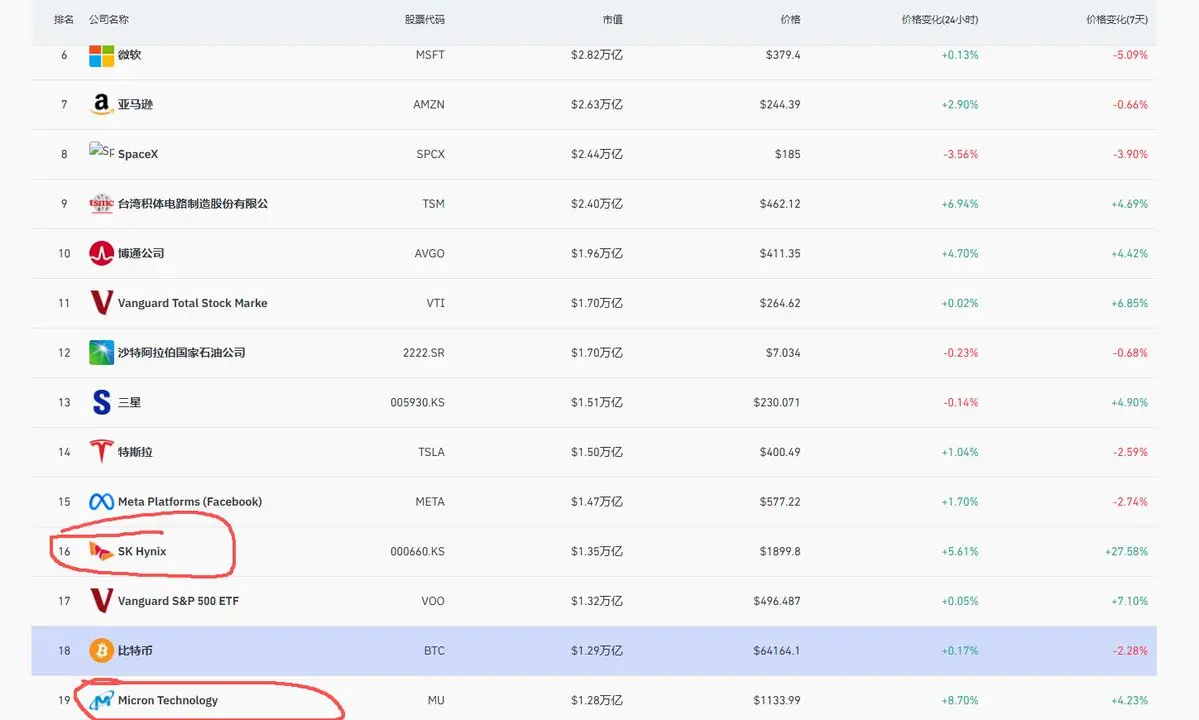
Task: Click the rank number 13 cell
Action: (x=64, y=403)
